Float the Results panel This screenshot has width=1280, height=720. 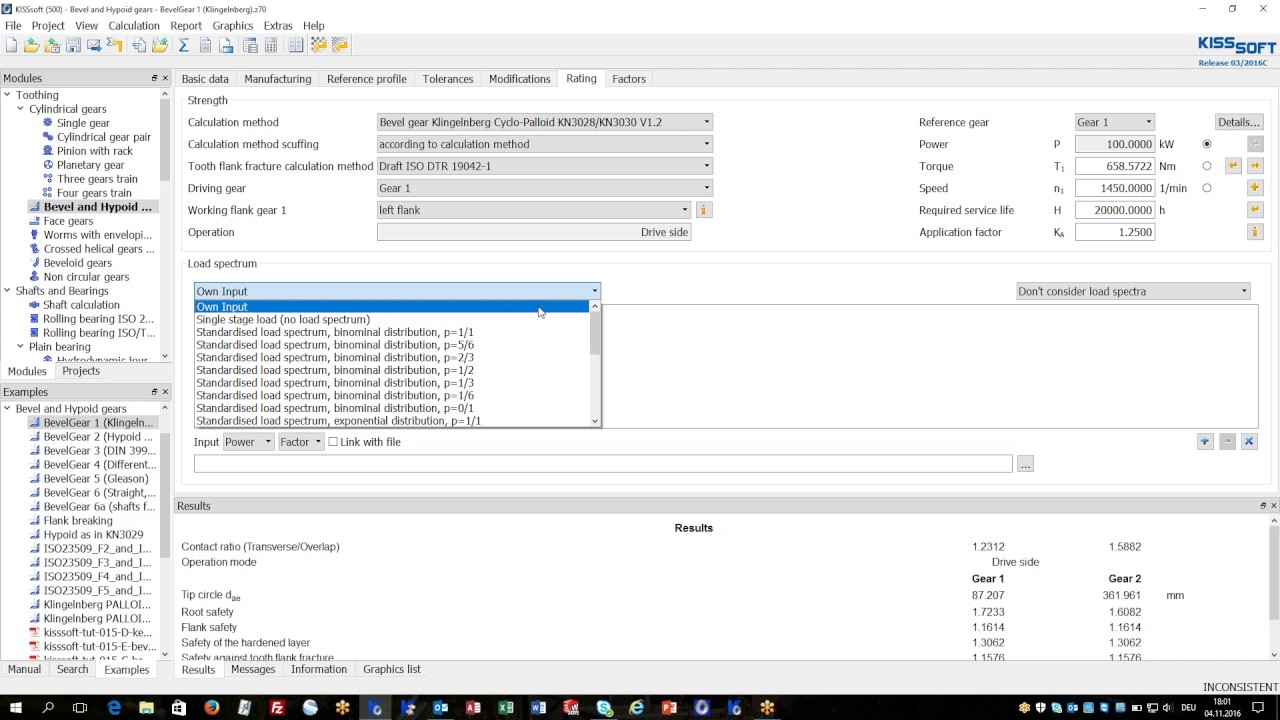[x=1262, y=506]
